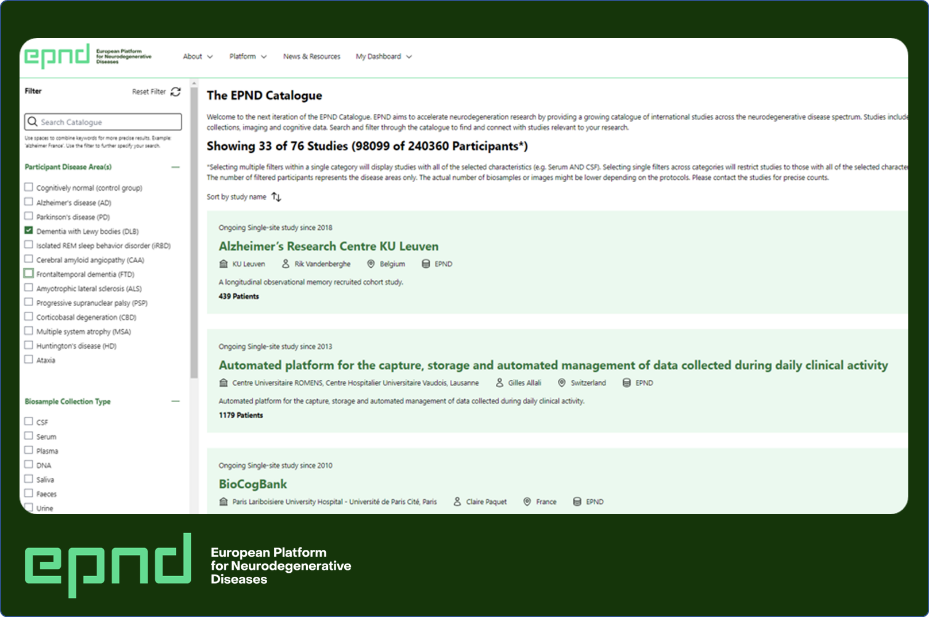Click the KU Leuven institution building icon
Image resolution: width=929 pixels, height=617 pixels.
(x=224, y=263)
